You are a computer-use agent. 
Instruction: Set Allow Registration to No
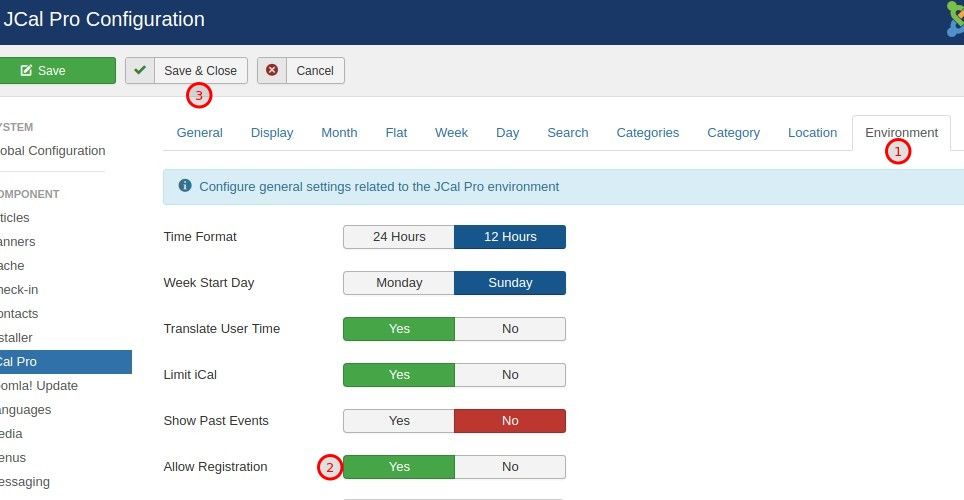pos(510,467)
